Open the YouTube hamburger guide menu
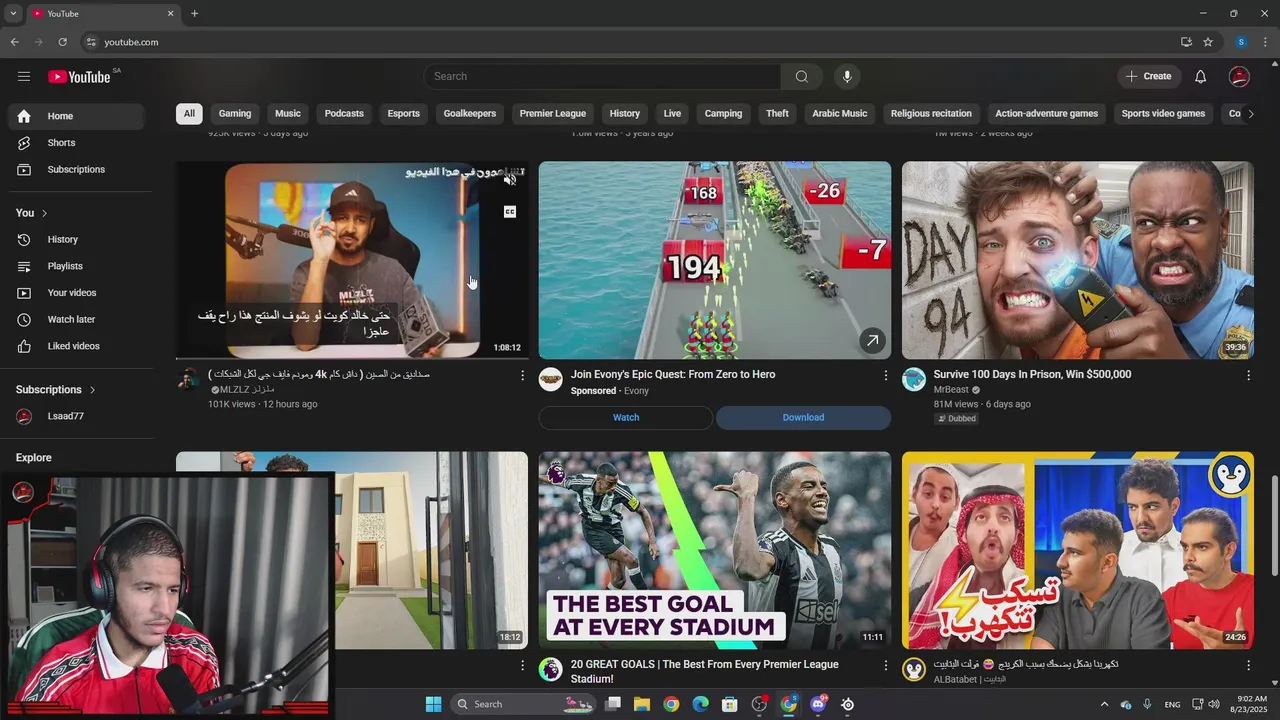 (24, 76)
